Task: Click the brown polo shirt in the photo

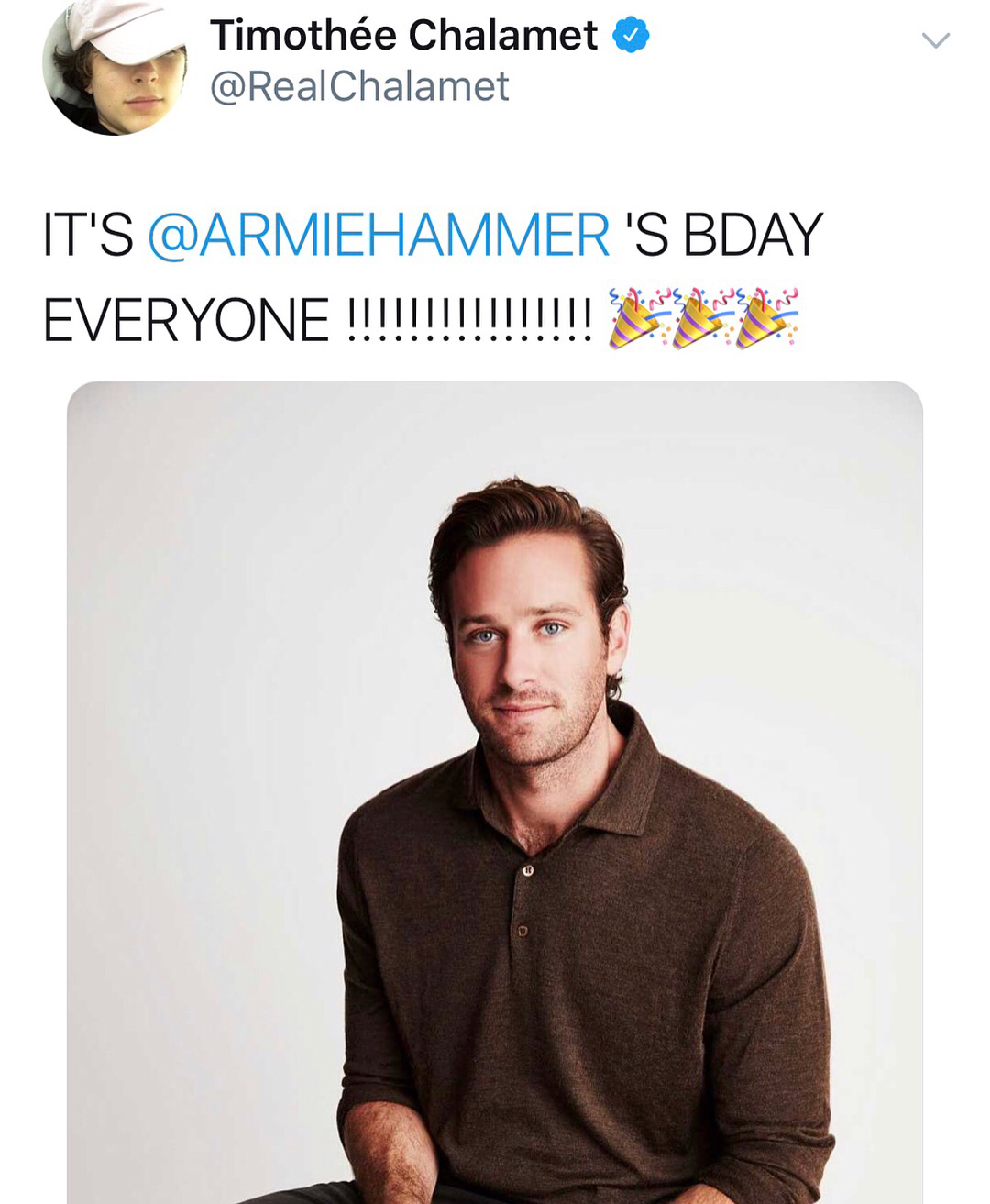Action: [587, 1009]
